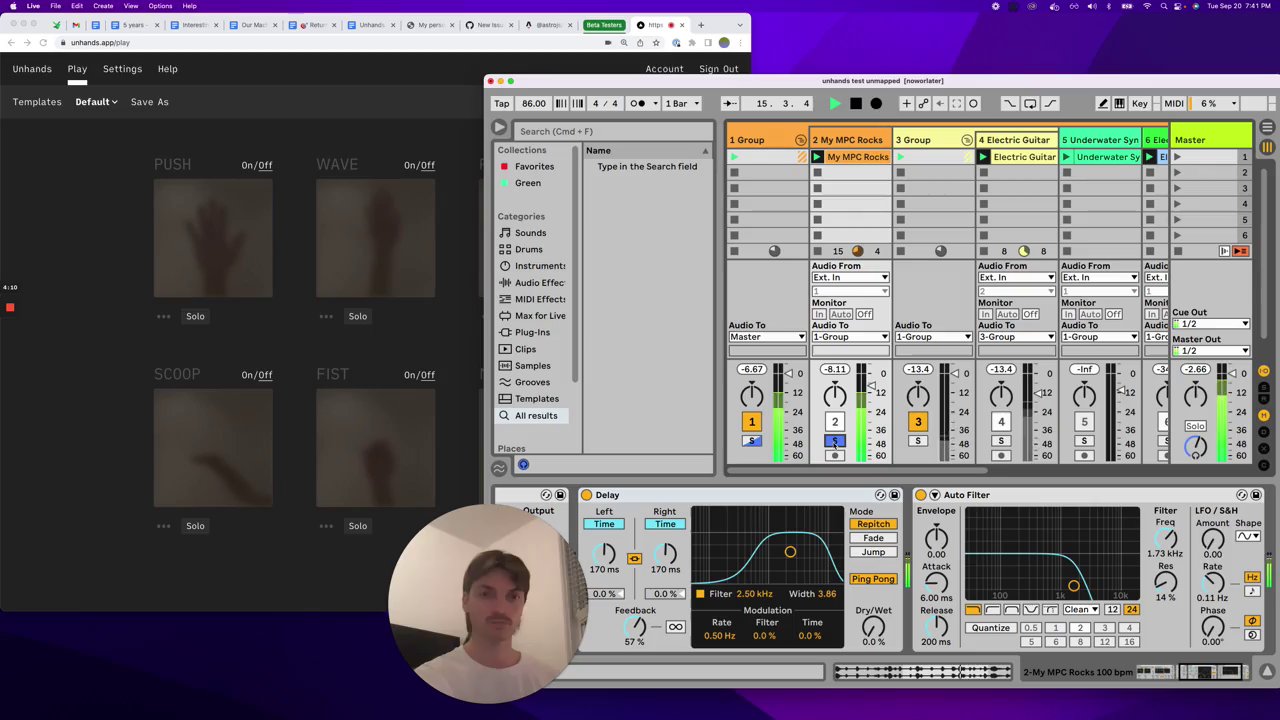Viewport: 1280px width, 720px height.
Task: Click the delay Feedback freeze infinity icon
Action: pyautogui.click(x=675, y=627)
